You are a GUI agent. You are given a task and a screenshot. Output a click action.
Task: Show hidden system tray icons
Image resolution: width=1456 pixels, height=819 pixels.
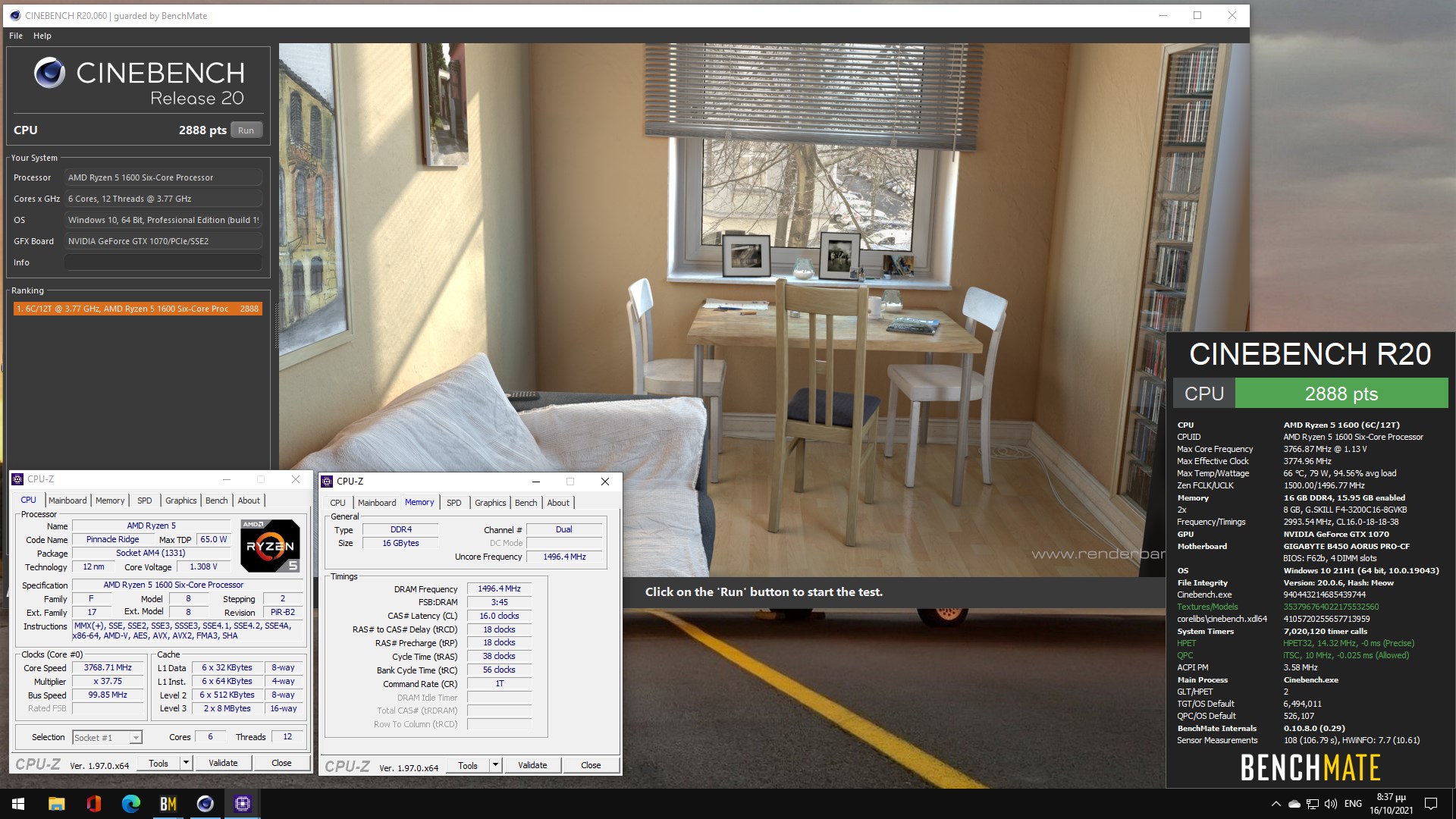coord(1276,804)
